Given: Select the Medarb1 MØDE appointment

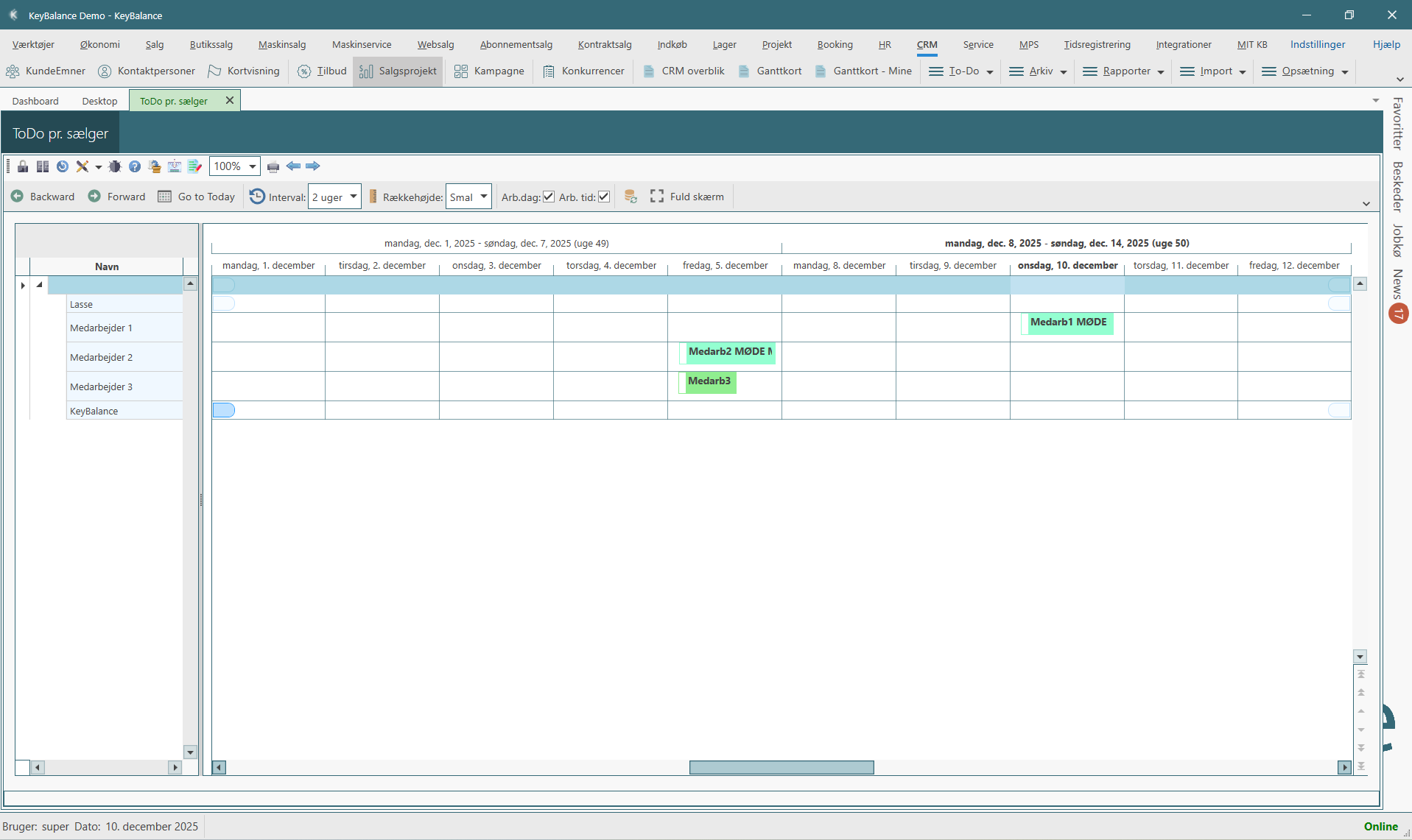Looking at the screenshot, I should coord(1067,322).
